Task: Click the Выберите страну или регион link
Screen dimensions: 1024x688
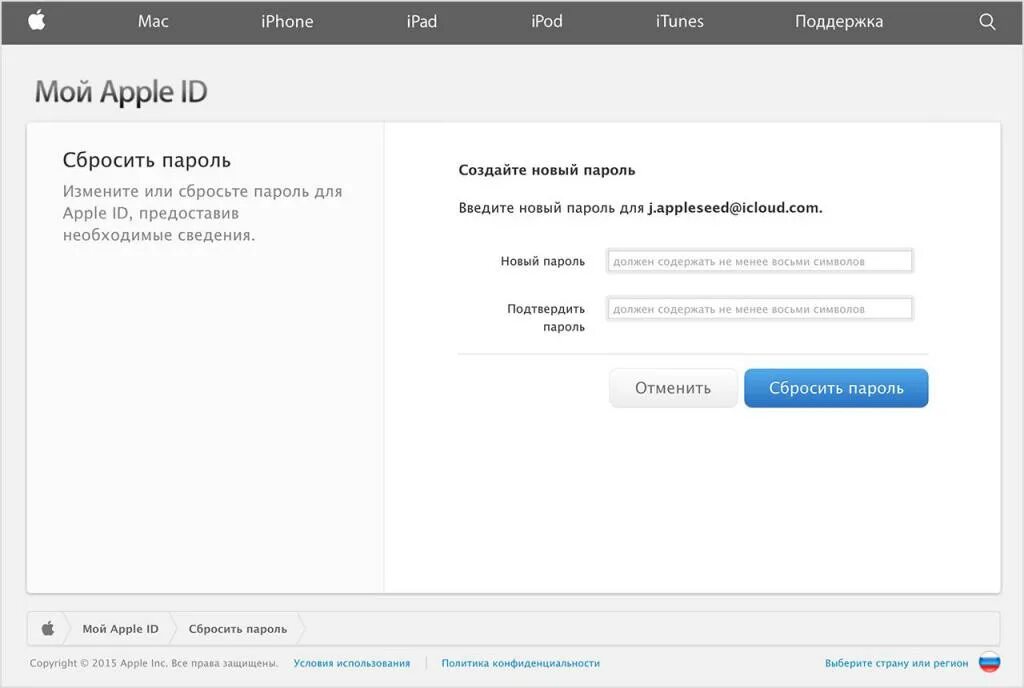Action: tap(896, 663)
